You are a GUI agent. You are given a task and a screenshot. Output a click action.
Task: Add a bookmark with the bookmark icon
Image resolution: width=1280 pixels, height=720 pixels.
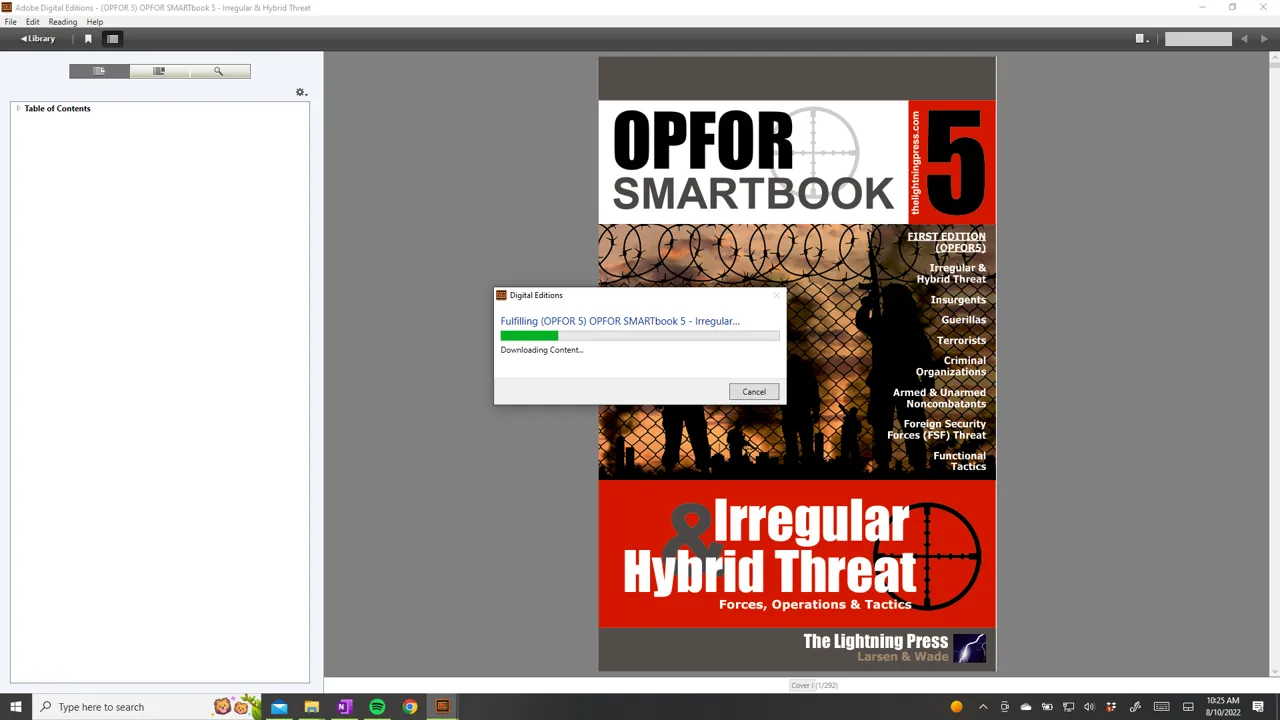tap(88, 39)
